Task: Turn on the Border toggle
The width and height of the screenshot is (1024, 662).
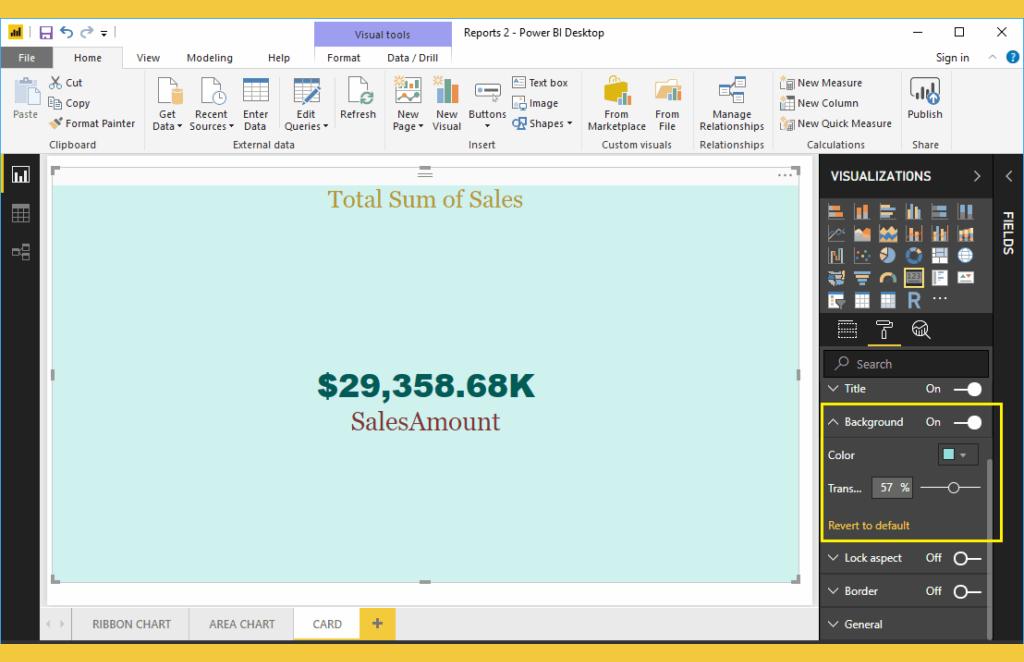Action: pyautogui.click(x=967, y=591)
